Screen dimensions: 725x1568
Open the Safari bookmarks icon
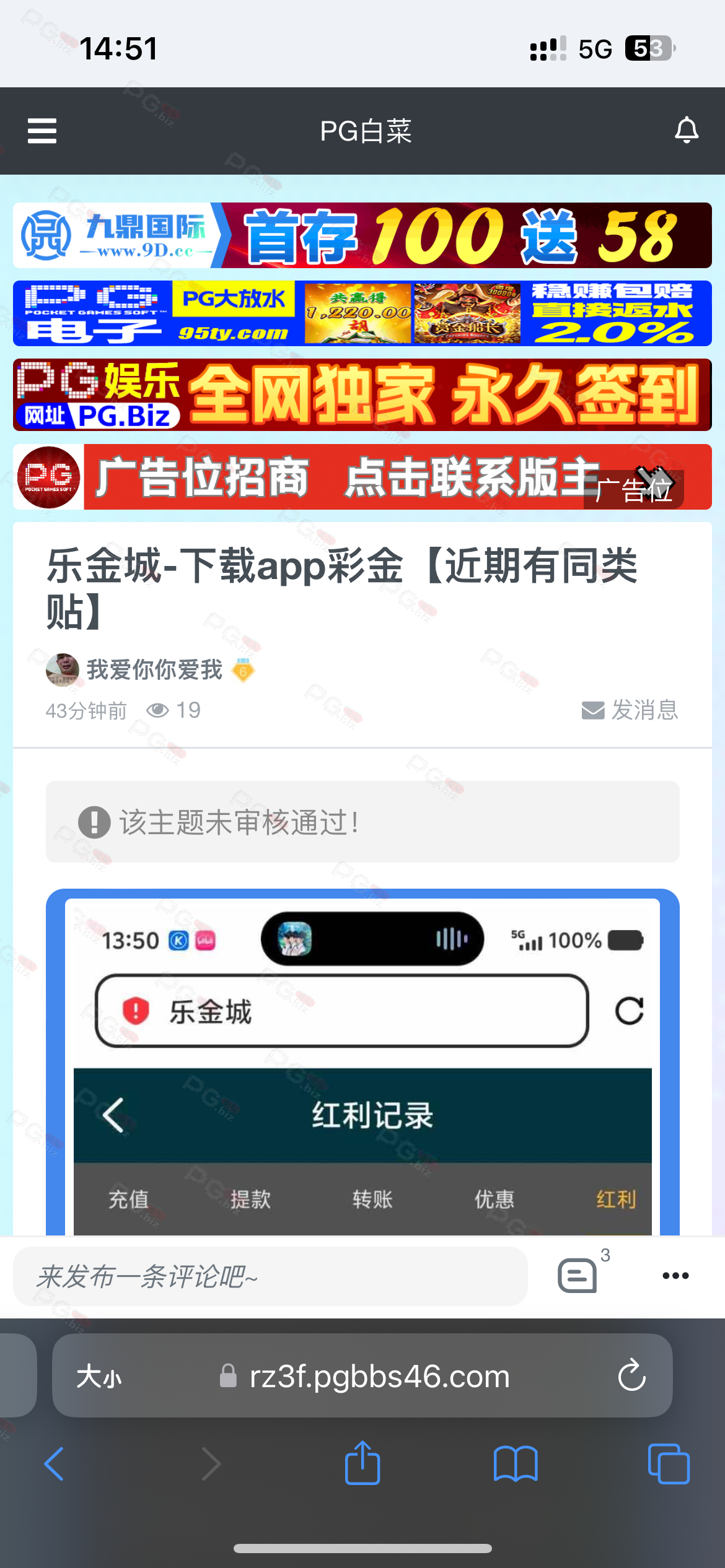(x=516, y=1464)
